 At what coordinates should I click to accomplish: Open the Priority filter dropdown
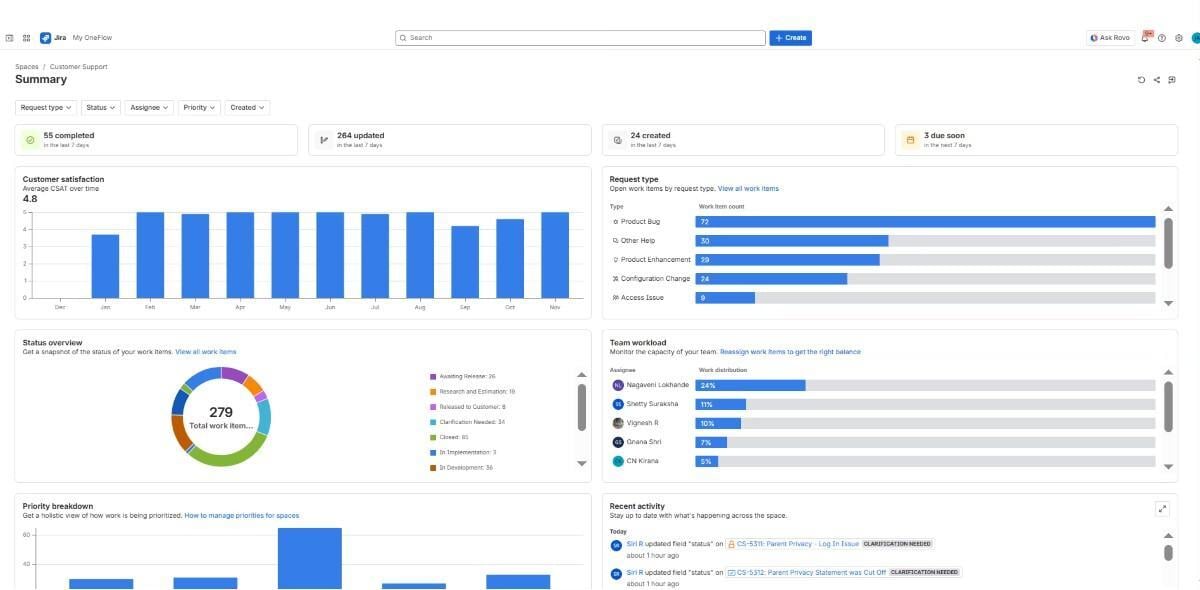coord(200,108)
